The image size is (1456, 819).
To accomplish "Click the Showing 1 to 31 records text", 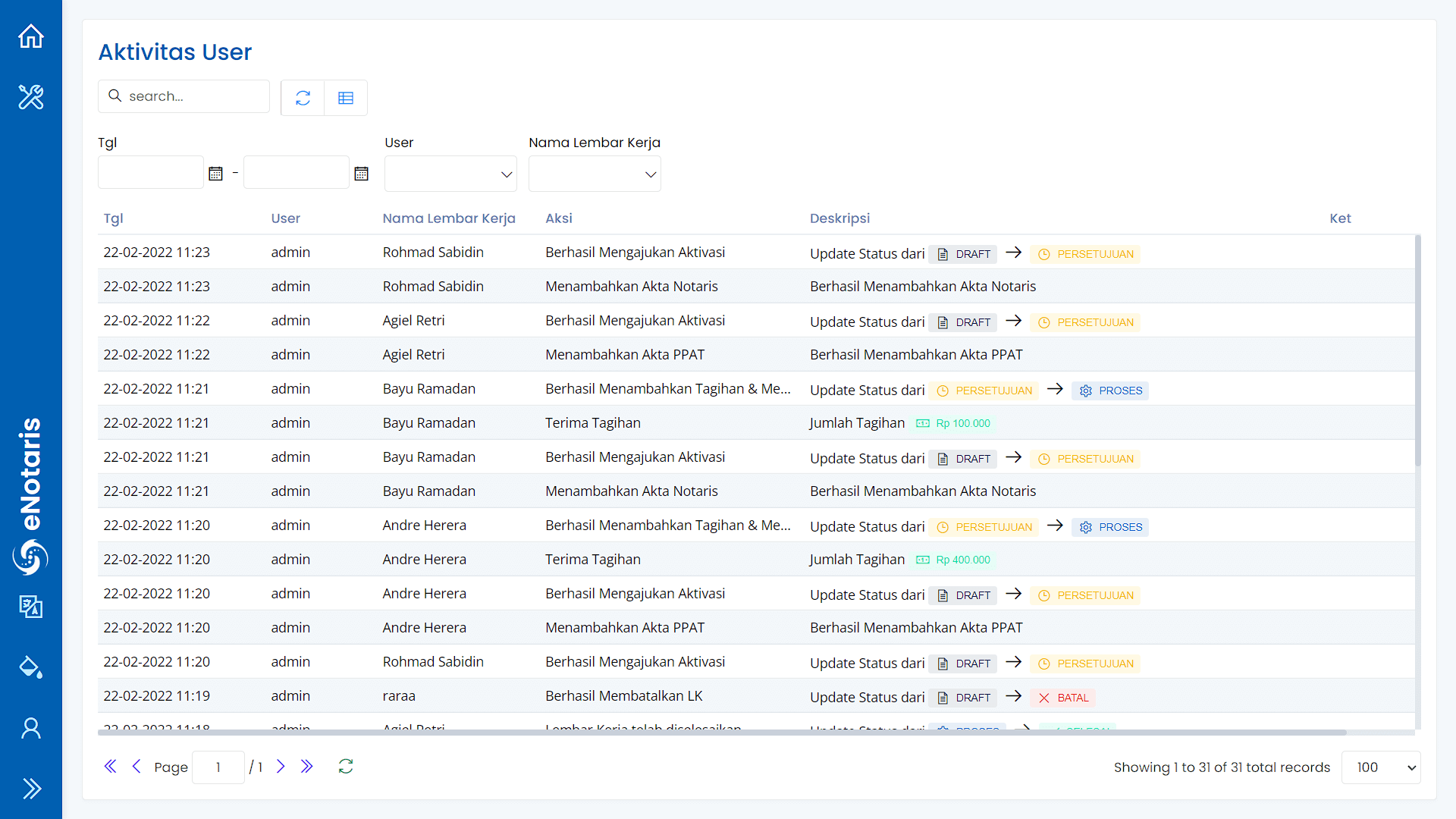I will coord(1222,767).
